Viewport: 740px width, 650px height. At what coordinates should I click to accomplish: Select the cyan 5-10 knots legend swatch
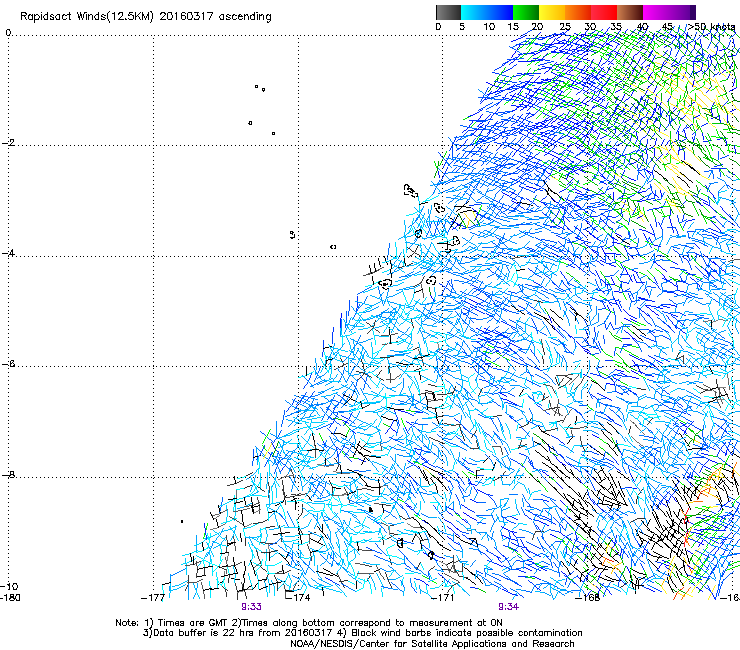(474, 12)
